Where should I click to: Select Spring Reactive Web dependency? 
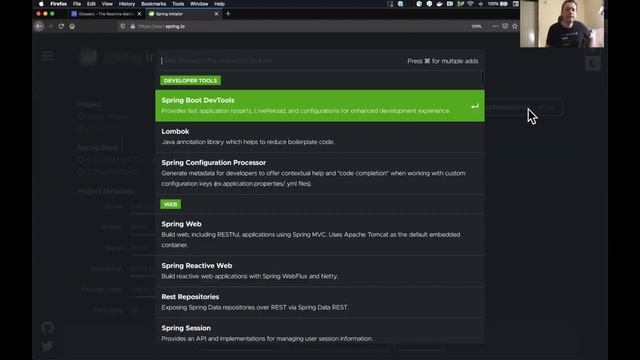pyautogui.click(x=320, y=271)
